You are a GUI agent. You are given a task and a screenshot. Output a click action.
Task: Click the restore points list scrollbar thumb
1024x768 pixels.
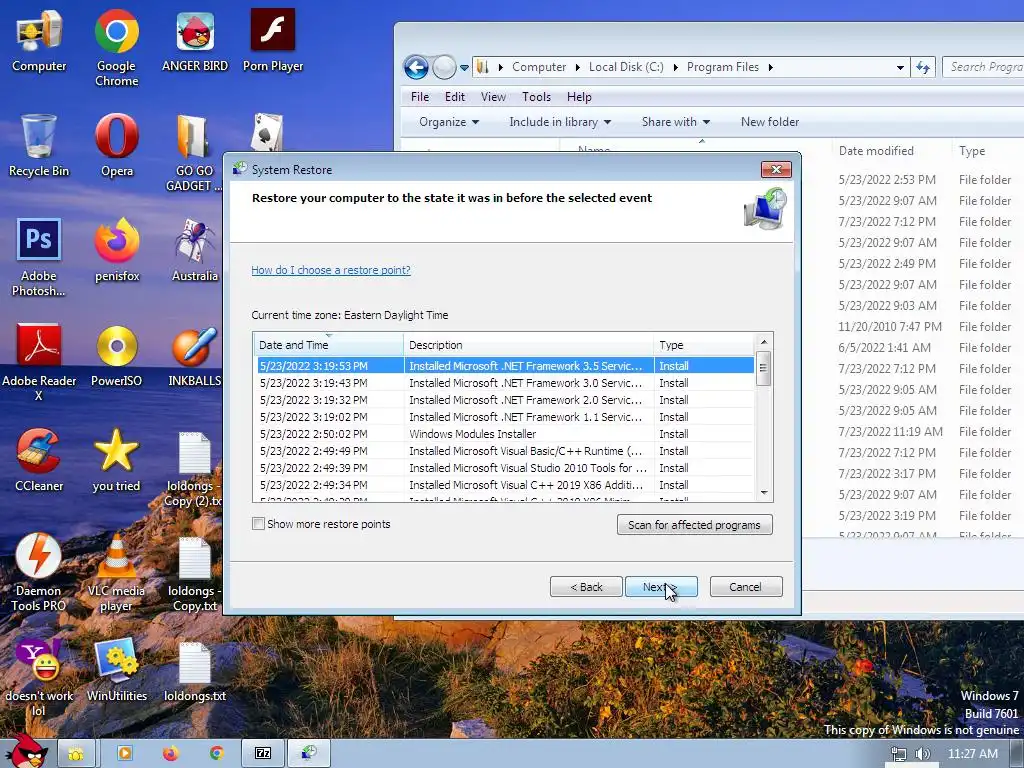763,368
